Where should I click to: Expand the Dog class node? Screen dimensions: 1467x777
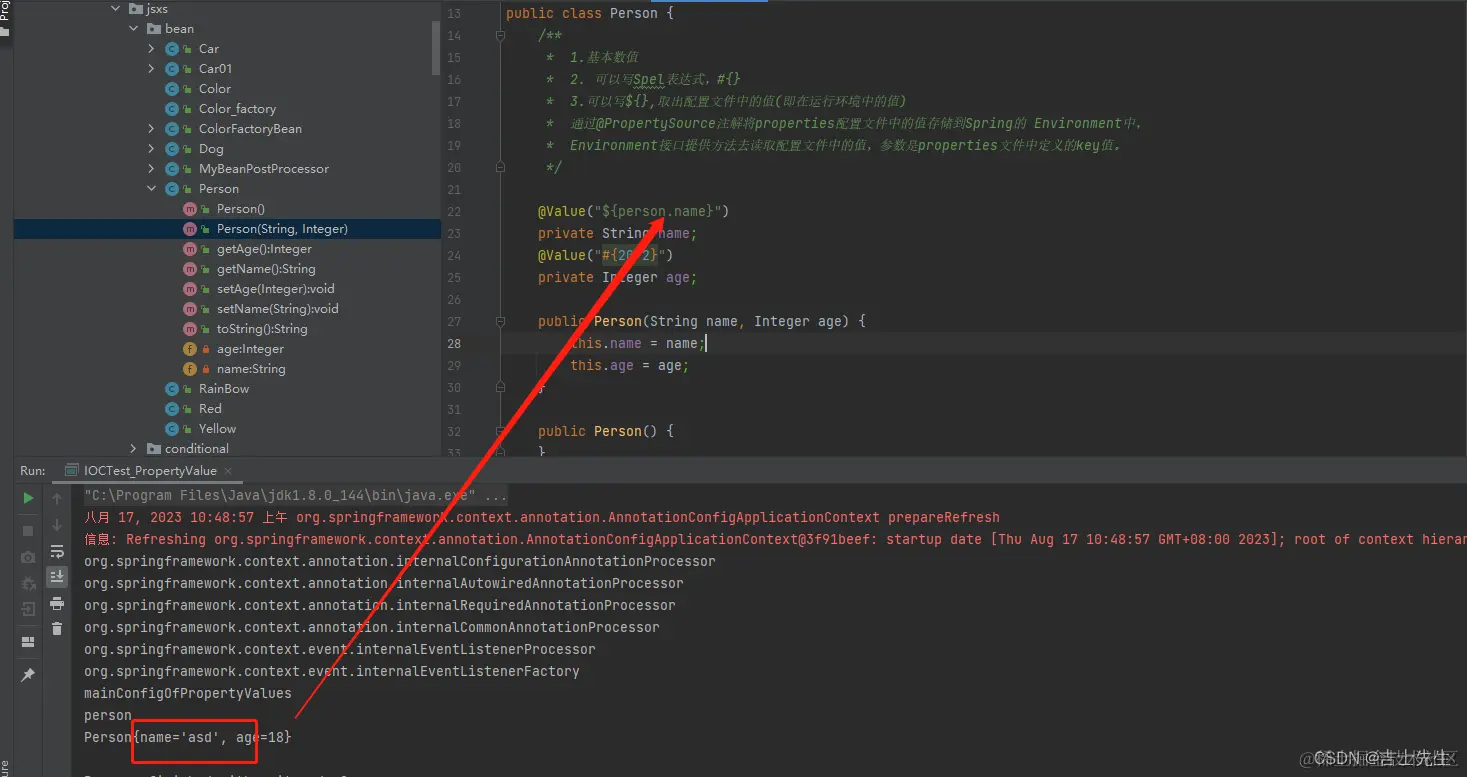151,149
